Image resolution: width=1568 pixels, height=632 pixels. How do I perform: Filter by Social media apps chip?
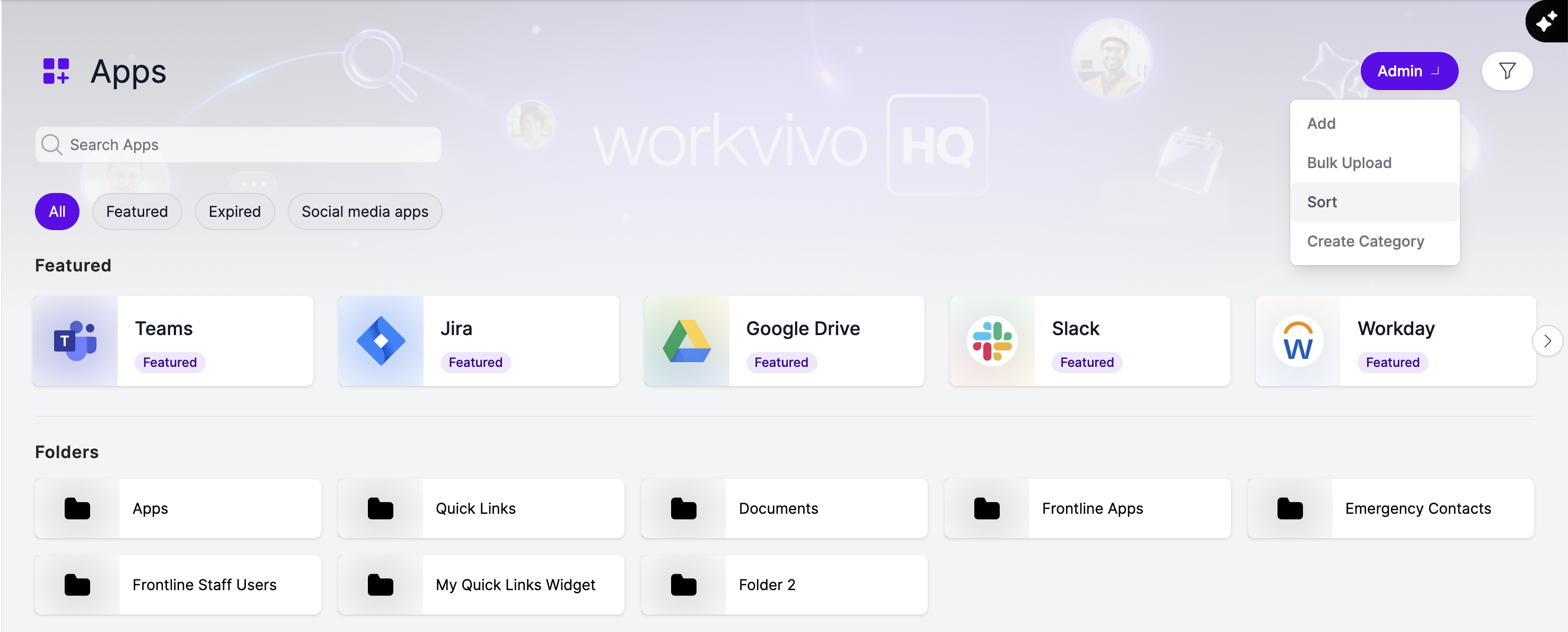[365, 211]
